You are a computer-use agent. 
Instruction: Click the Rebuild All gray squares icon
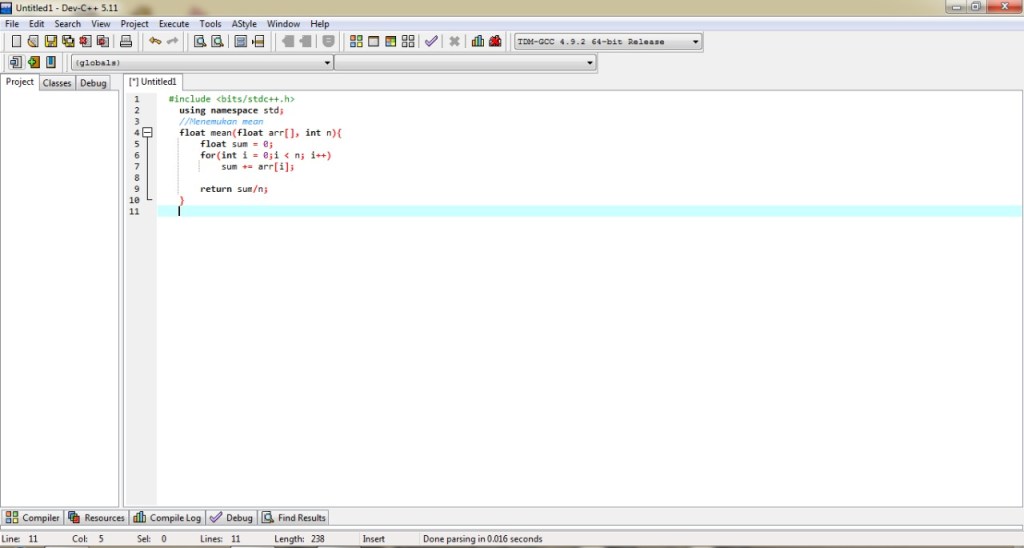tap(408, 42)
